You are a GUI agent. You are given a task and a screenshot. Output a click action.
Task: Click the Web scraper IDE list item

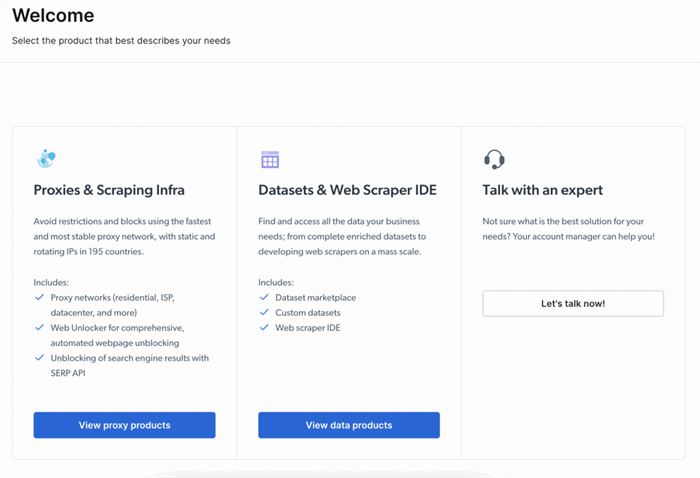[x=308, y=328]
